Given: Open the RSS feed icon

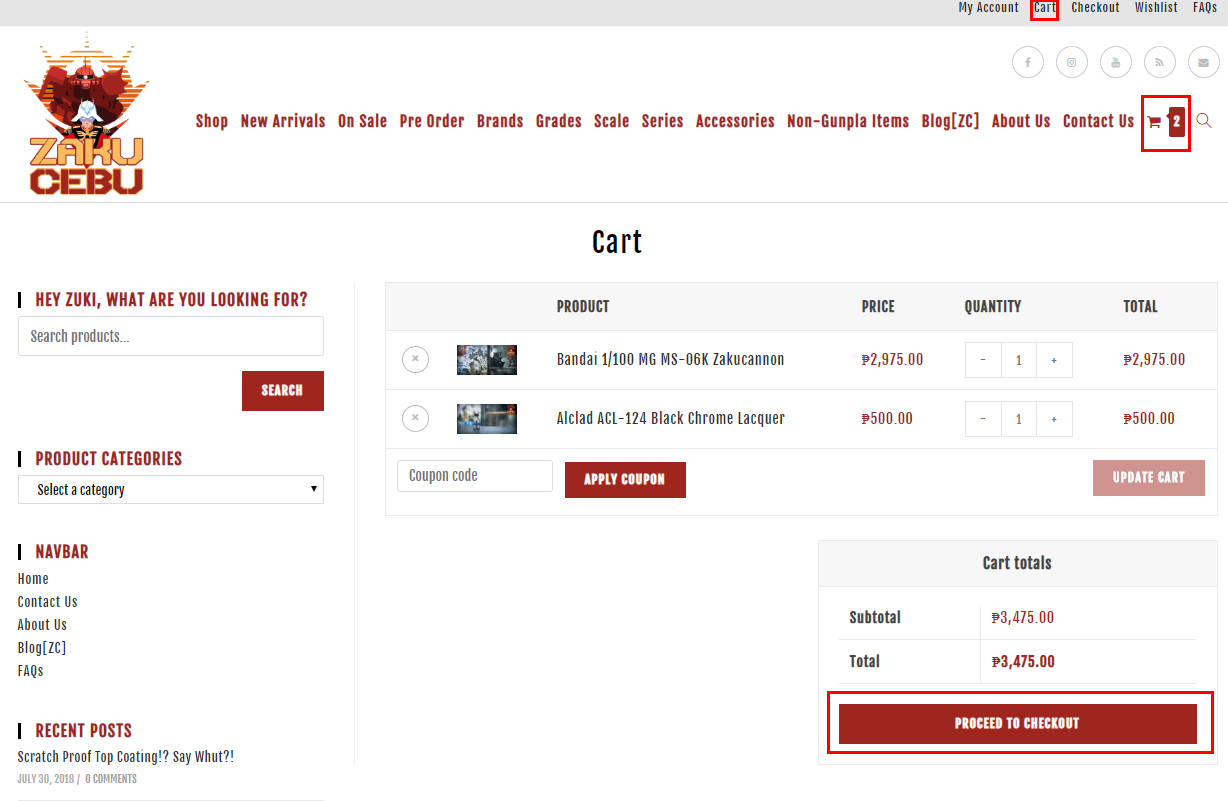Looking at the screenshot, I should pos(1160,62).
